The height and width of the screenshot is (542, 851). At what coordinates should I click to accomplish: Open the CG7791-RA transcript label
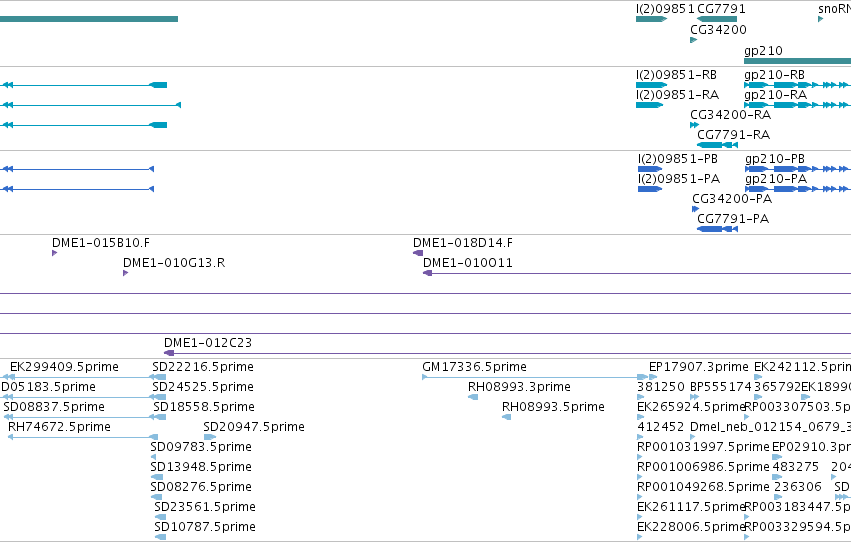coord(733,135)
